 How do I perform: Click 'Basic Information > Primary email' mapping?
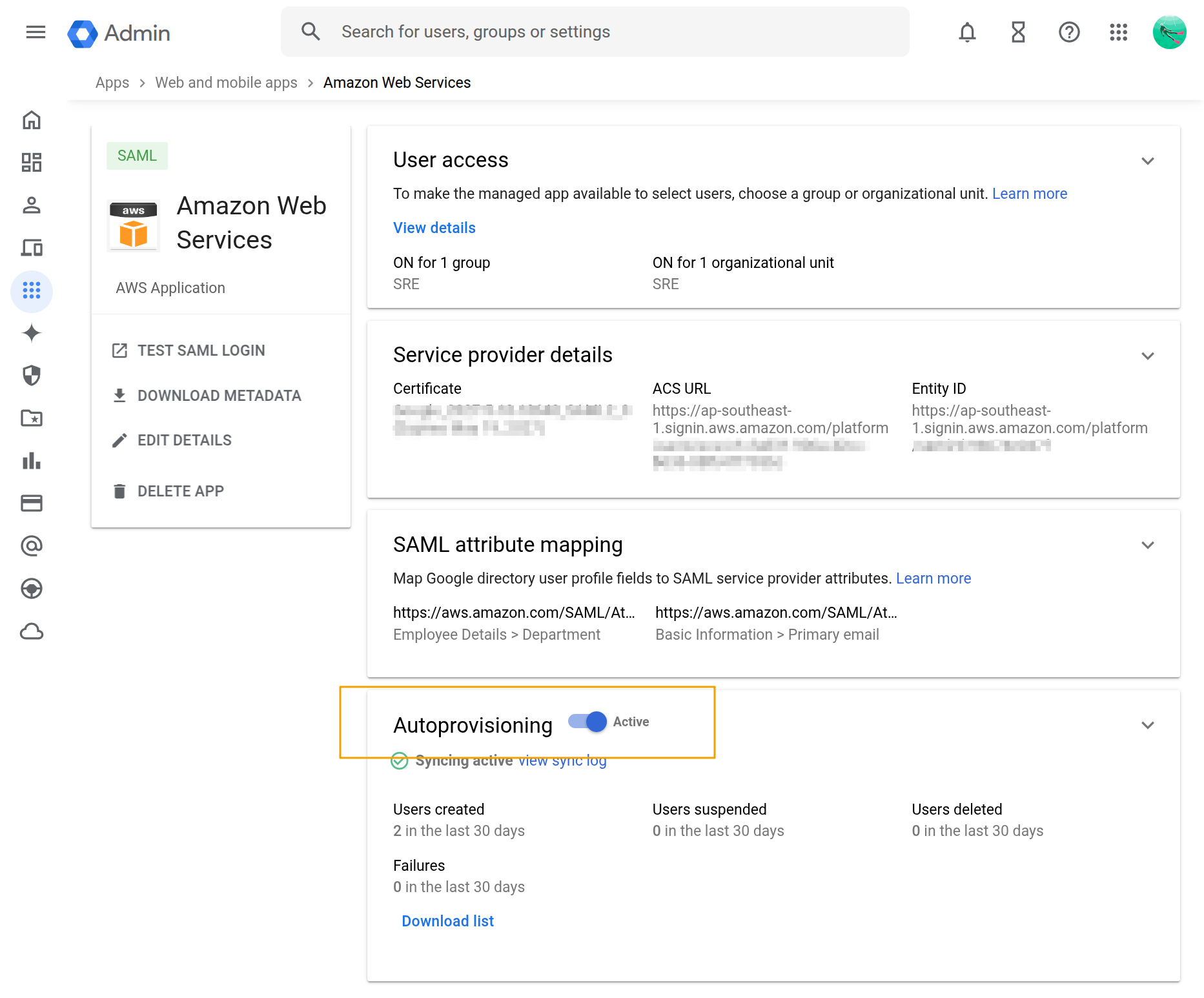[767, 635]
